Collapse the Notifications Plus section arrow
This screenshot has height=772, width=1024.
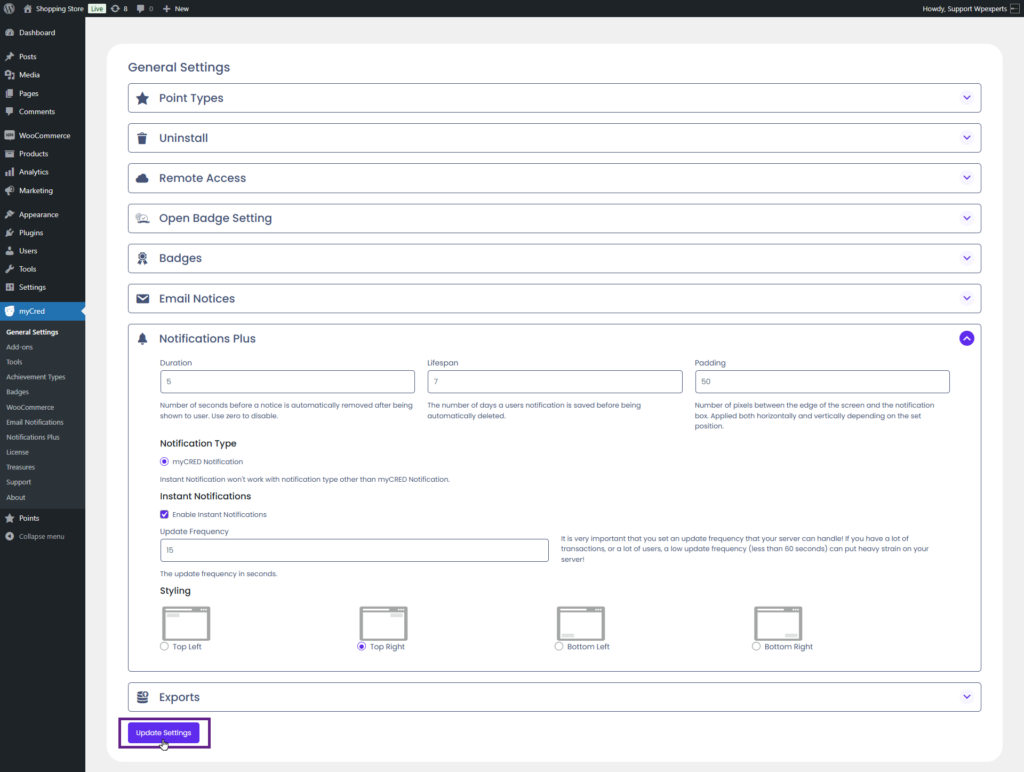pos(966,339)
